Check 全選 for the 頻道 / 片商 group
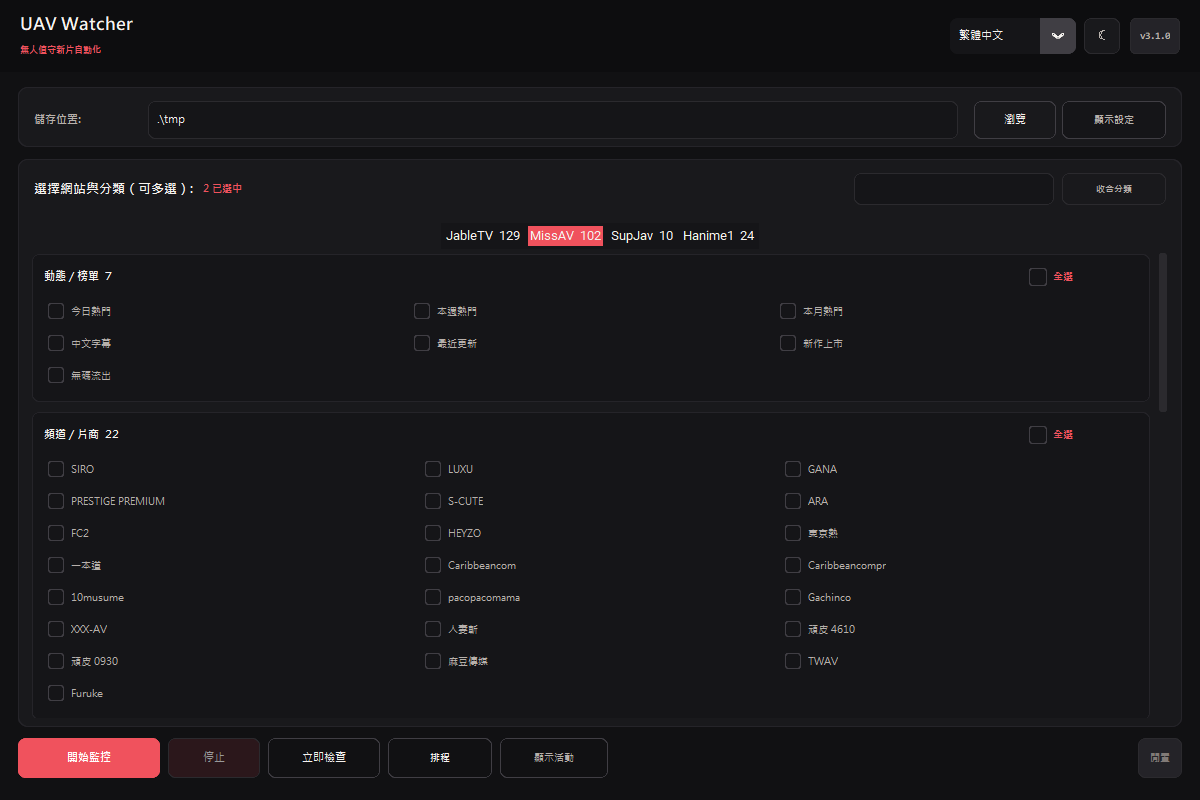Image resolution: width=1200 pixels, height=800 pixels. pyautogui.click(x=1038, y=435)
